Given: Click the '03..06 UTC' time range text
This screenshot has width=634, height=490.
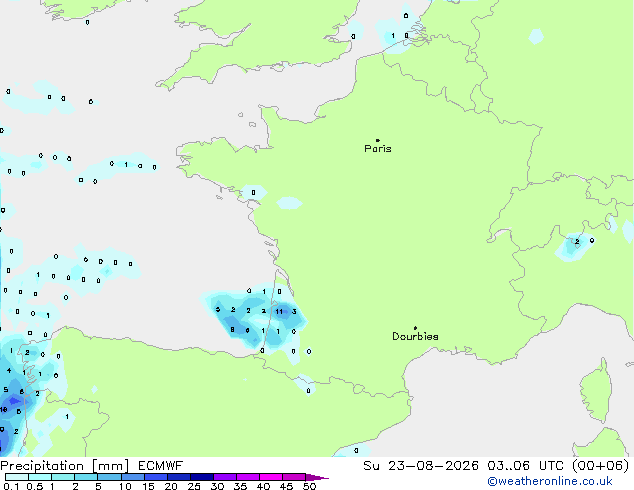Looking at the screenshot, I should (525, 466).
